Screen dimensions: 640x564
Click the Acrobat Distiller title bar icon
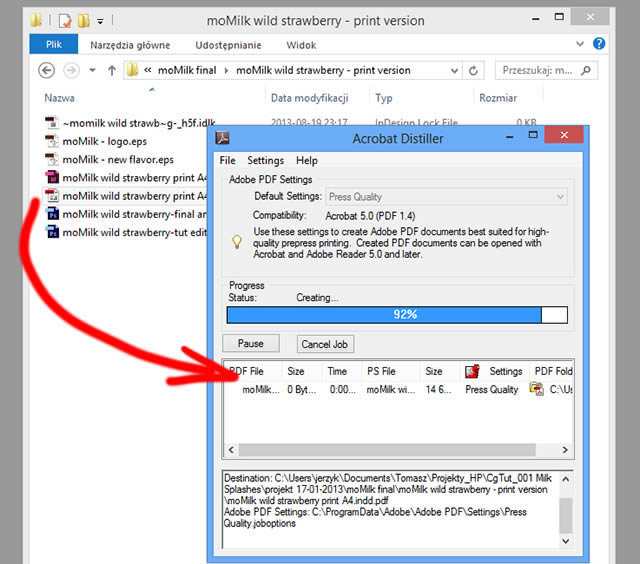tap(222, 138)
